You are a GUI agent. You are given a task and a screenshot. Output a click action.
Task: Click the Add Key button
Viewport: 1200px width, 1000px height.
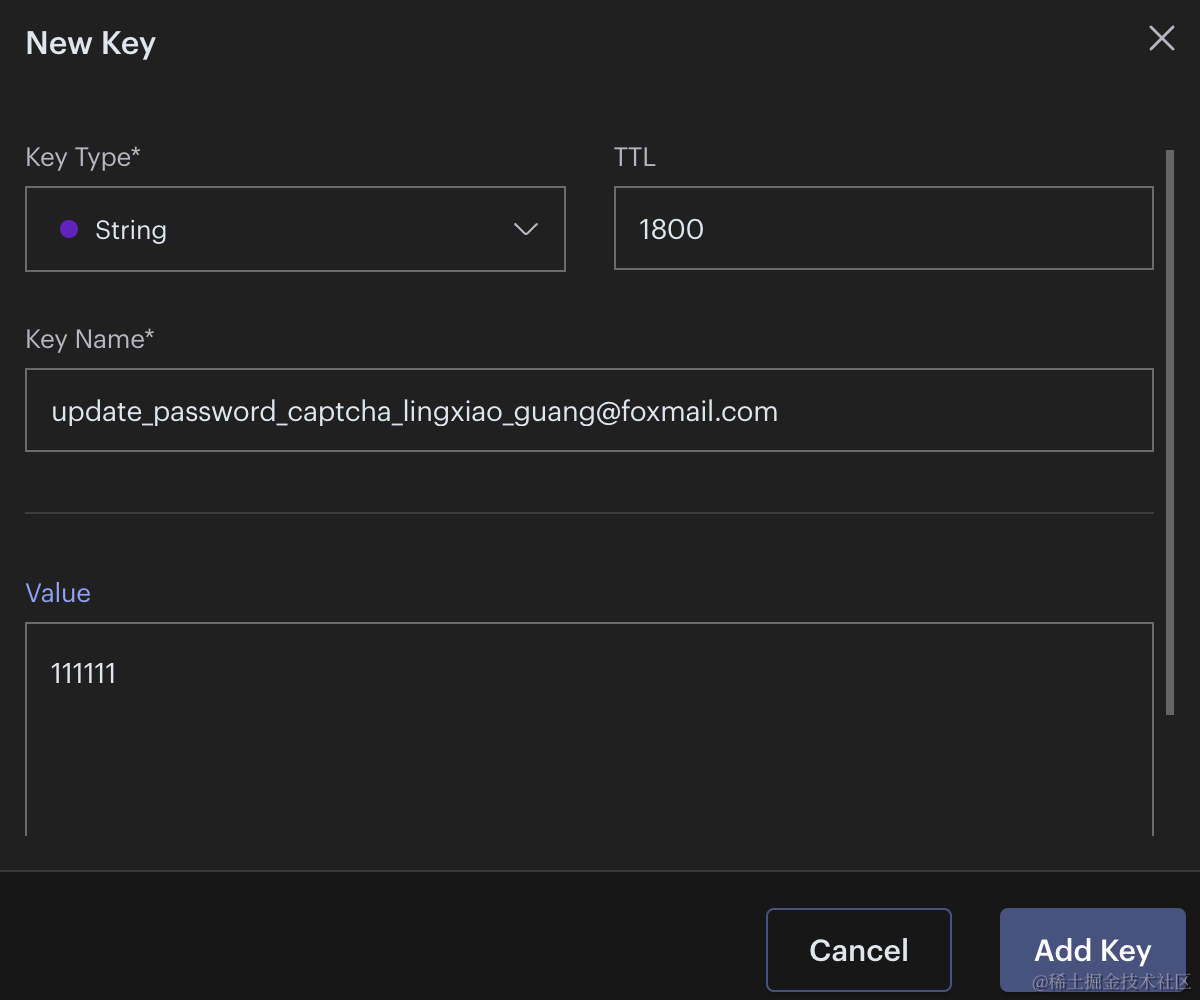(1092, 949)
